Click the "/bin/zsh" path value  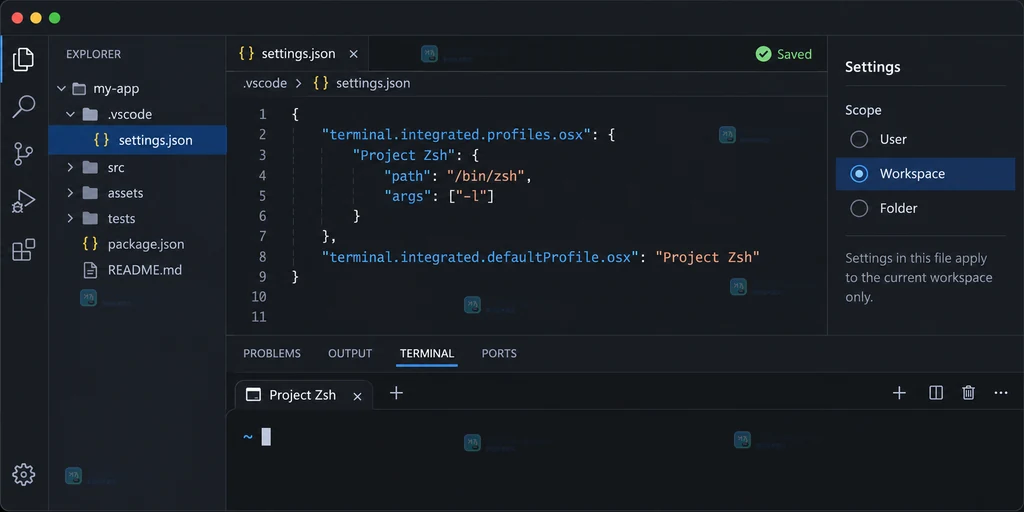[x=485, y=176]
